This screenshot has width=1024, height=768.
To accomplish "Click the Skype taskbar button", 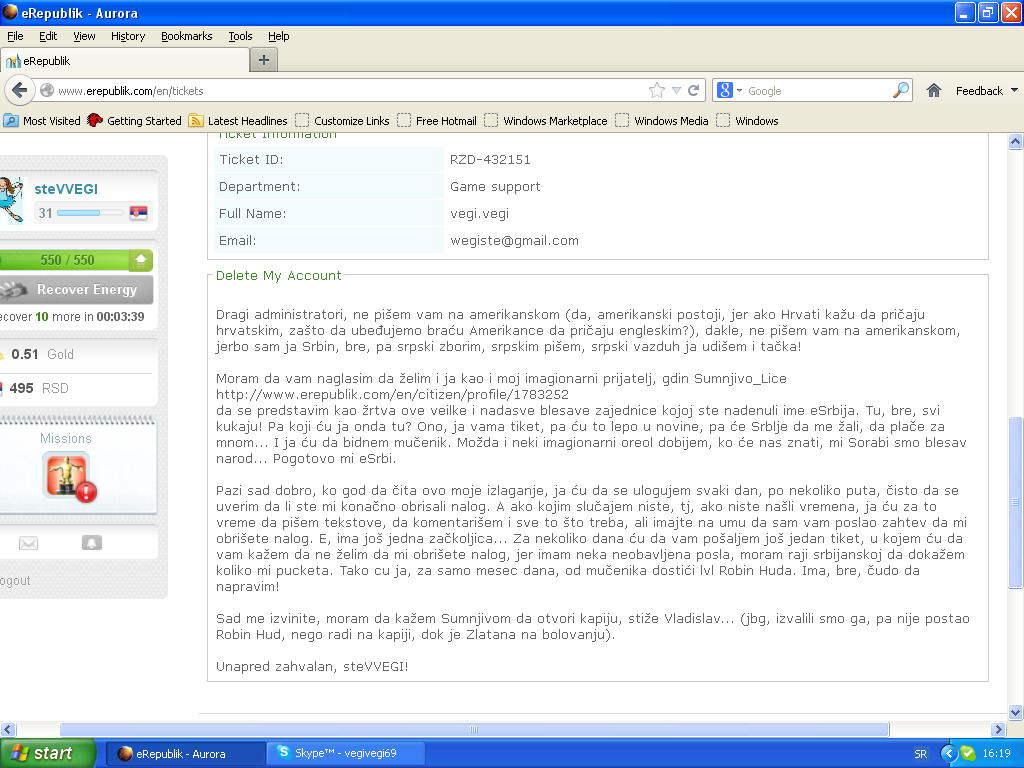I will [x=345, y=753].
